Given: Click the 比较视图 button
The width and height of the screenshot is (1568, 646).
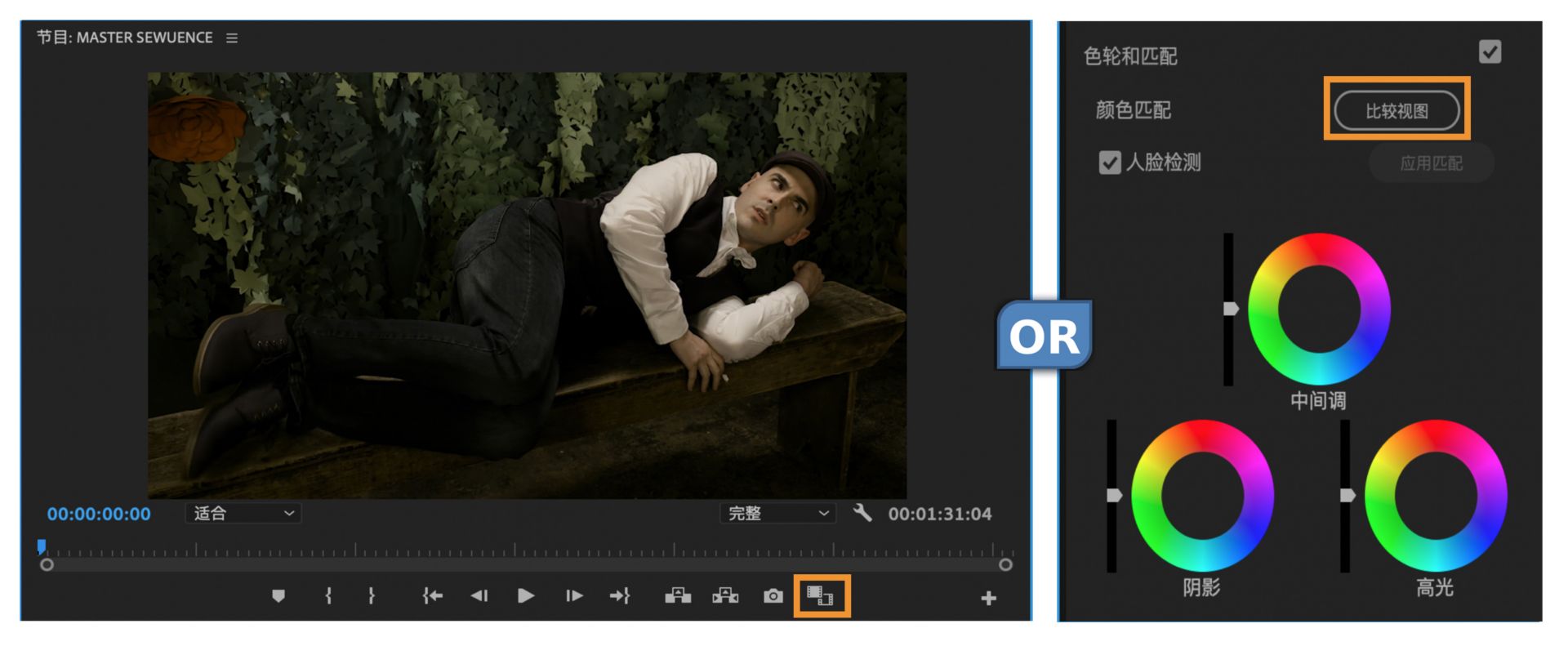Looking at the screenshot, I should (1396, 111).
